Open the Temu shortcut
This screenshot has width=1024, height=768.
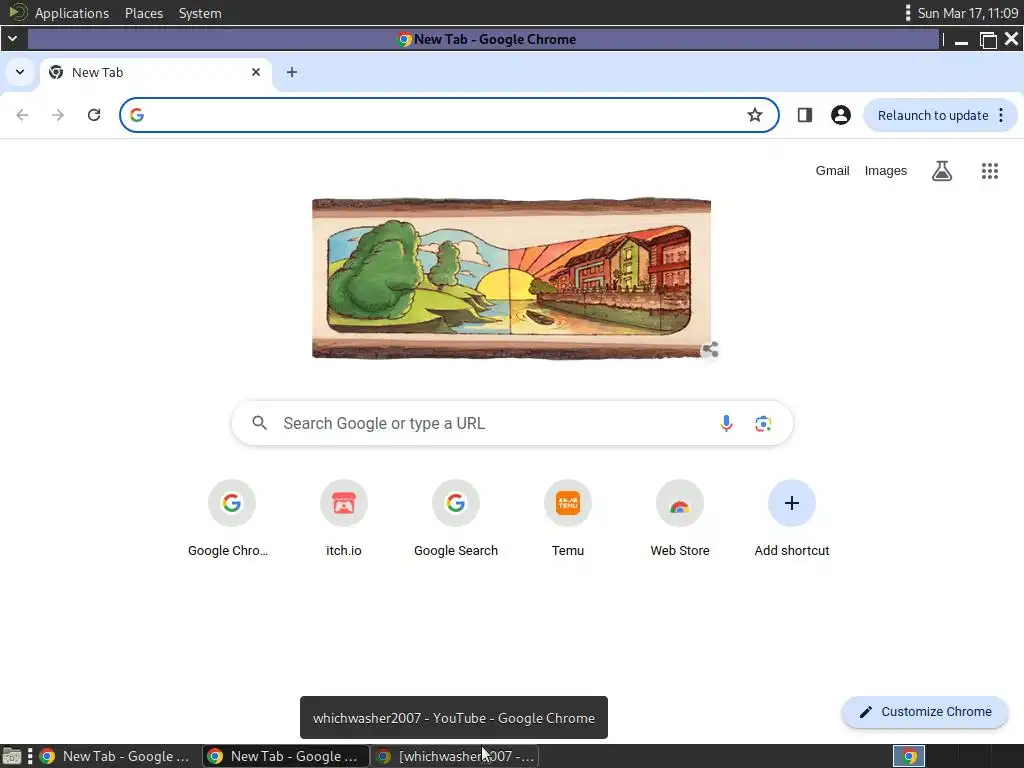pyautogui.click(x=568, y=519)
